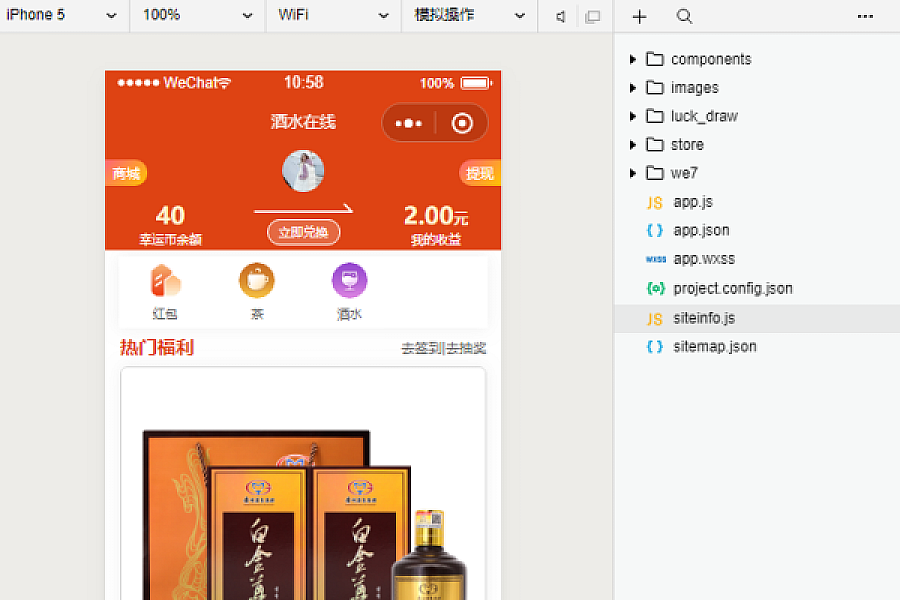This screenshot has width=900, height=600.
Task: Open the WiFi network dropdown
Action: click(x=333, y=15)
